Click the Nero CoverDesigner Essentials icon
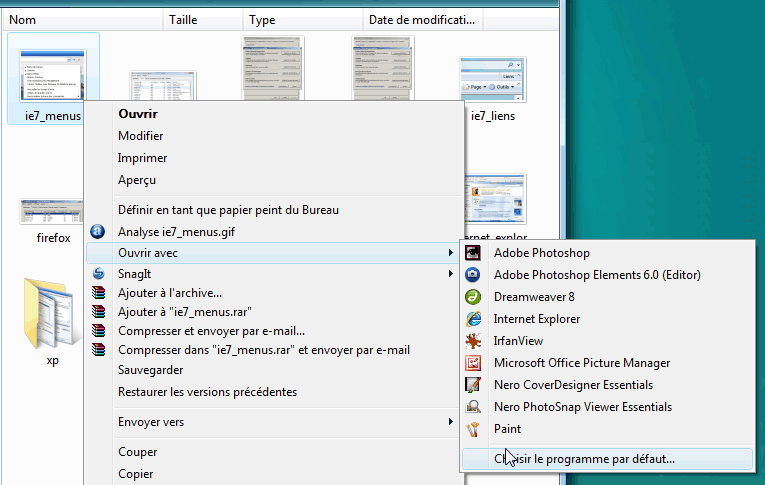This screenshot has width=765, height=485. [474, 385]
